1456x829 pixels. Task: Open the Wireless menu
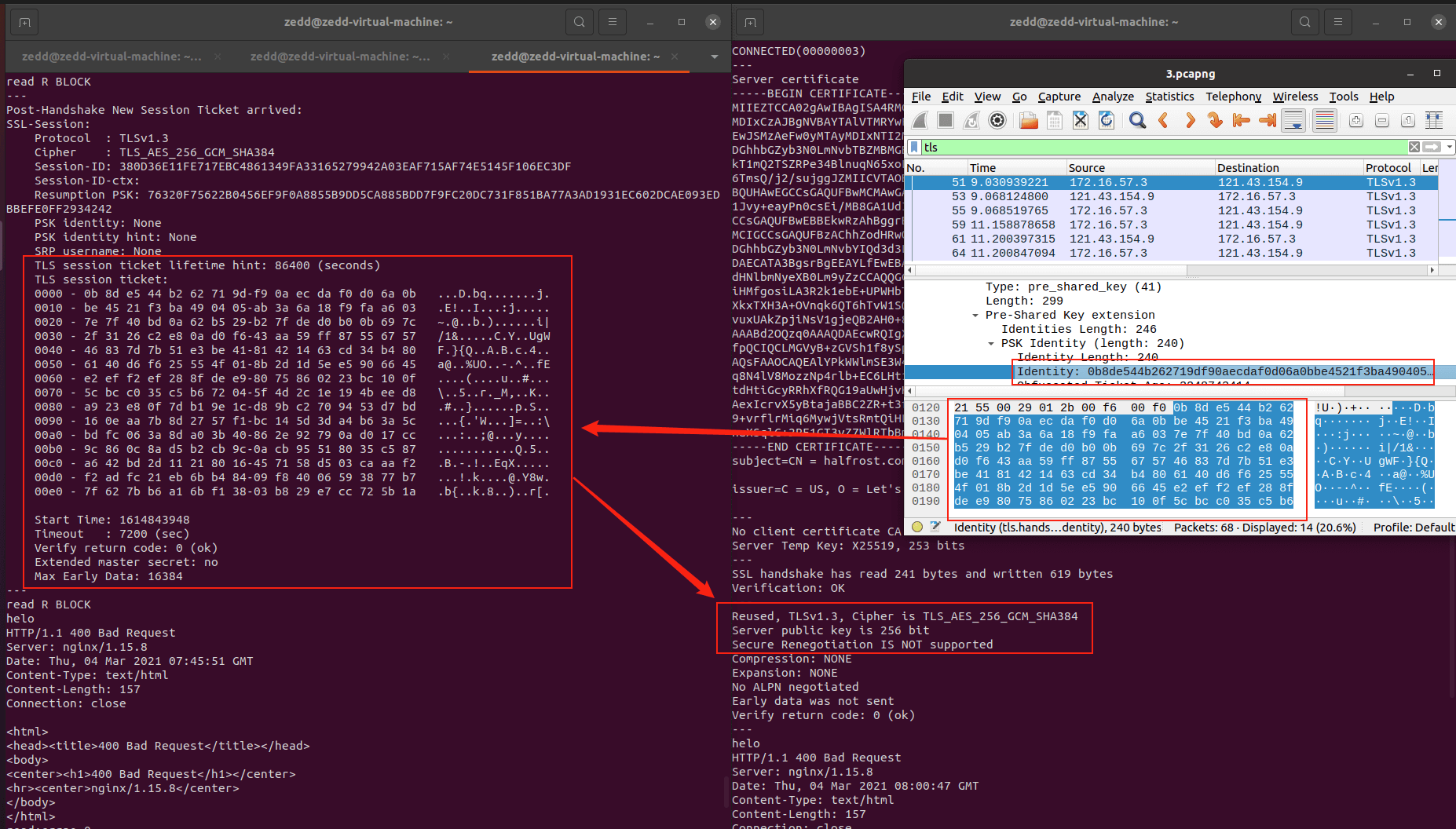(1295, 97)
